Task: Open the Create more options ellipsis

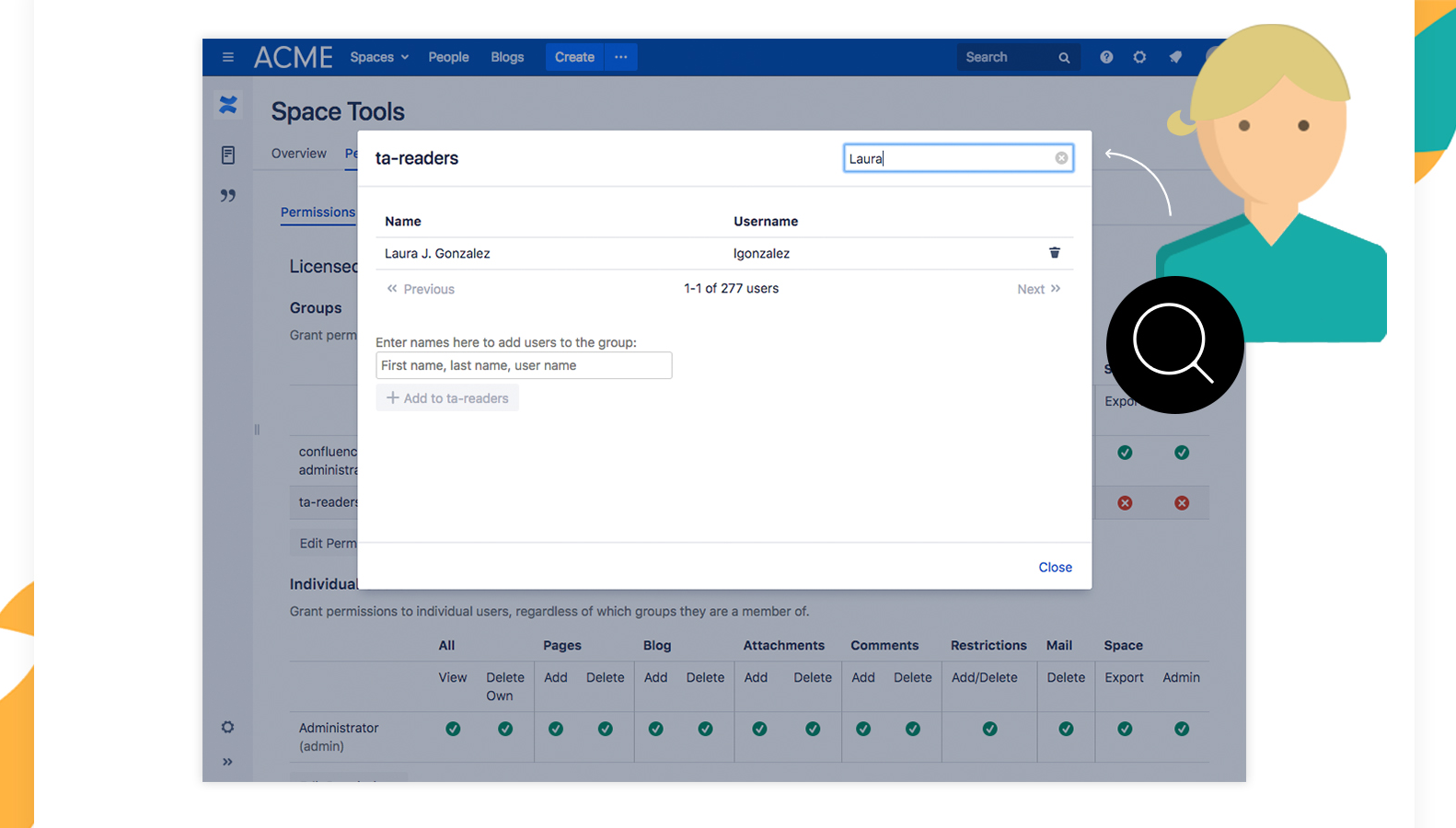Action: 621,57
